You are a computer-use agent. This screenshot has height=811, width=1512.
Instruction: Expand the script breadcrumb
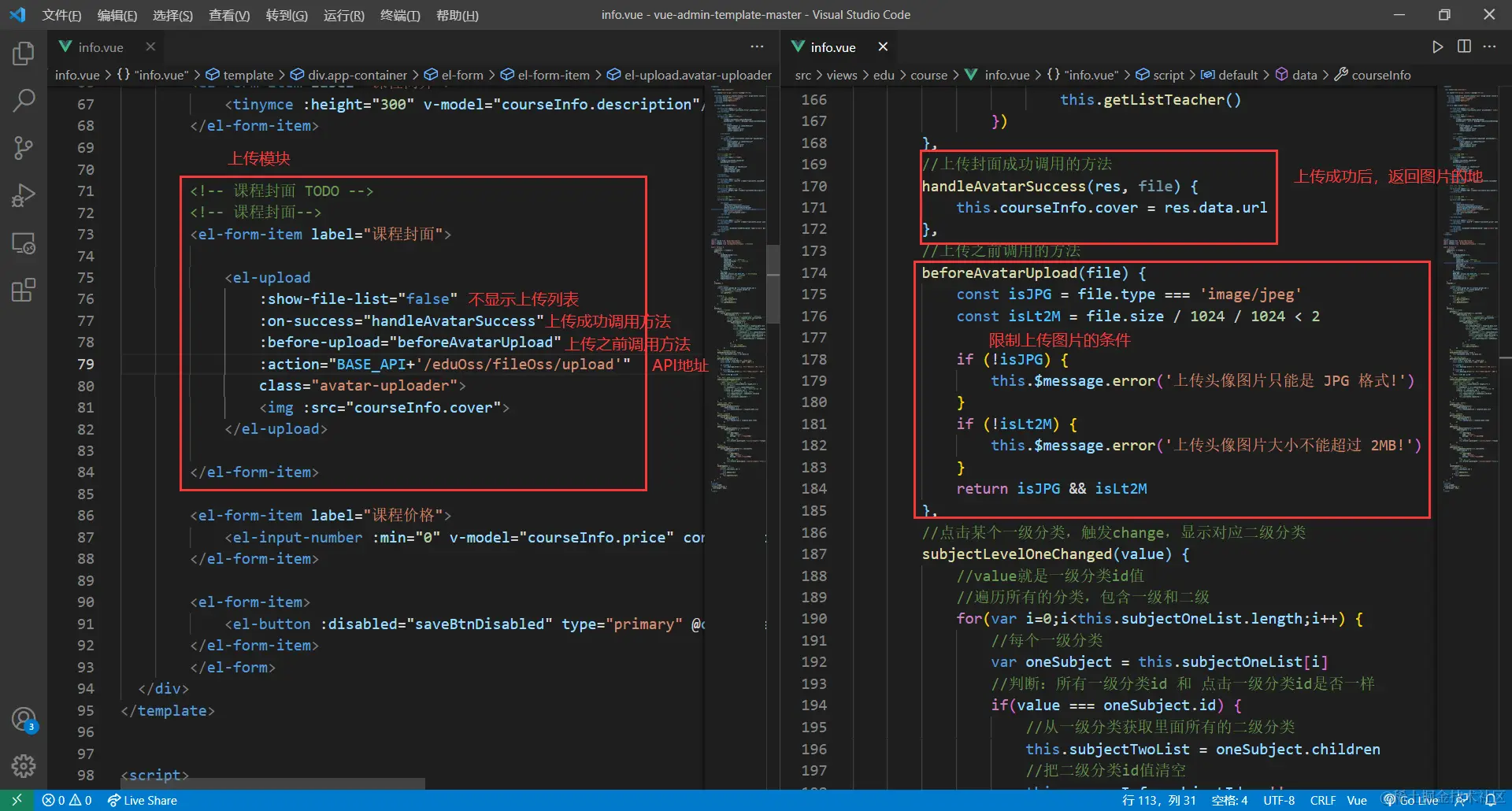(1160, 75)
